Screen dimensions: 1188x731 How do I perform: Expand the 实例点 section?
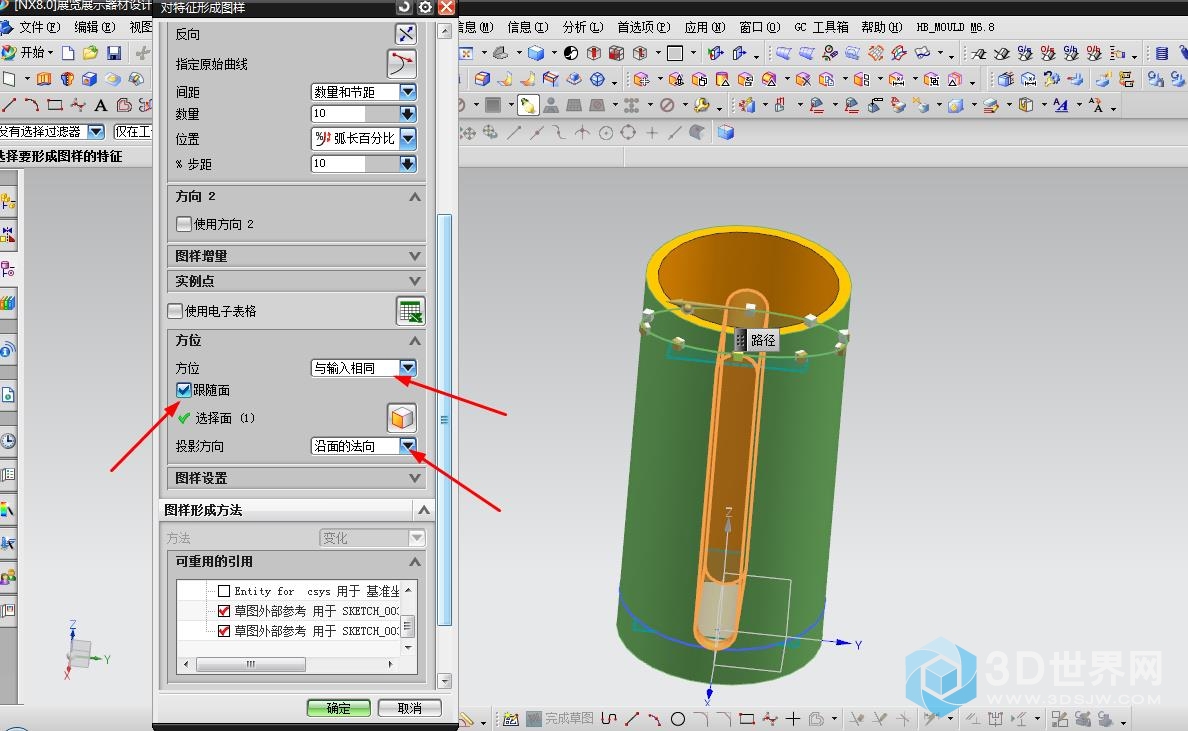(414, 281)
